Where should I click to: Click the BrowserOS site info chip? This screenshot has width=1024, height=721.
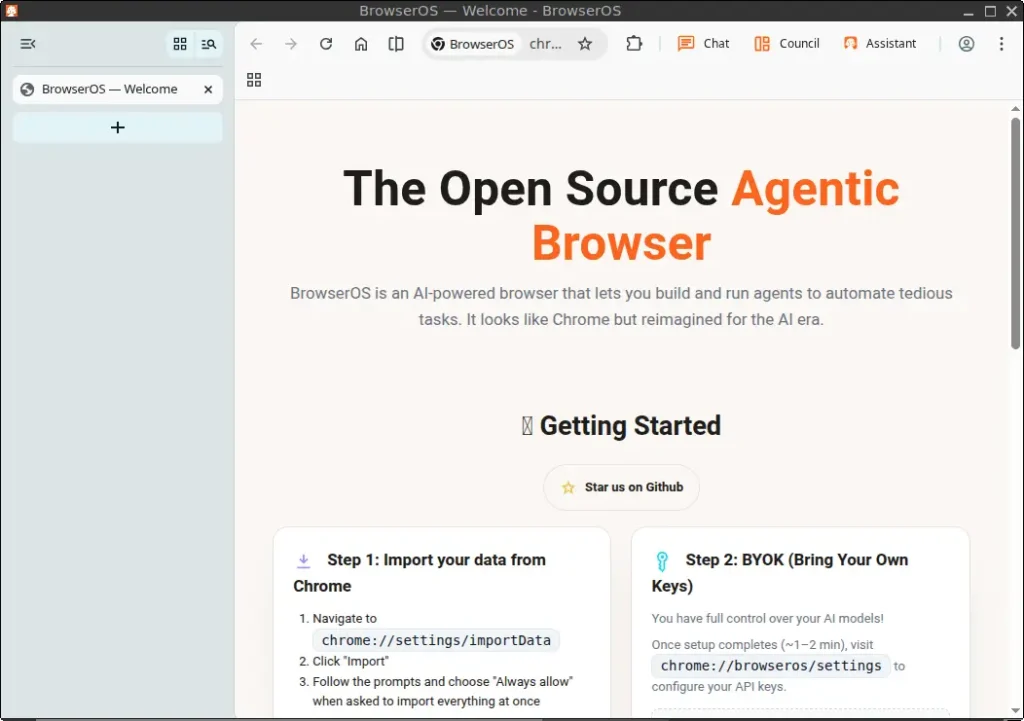[473, 44]
